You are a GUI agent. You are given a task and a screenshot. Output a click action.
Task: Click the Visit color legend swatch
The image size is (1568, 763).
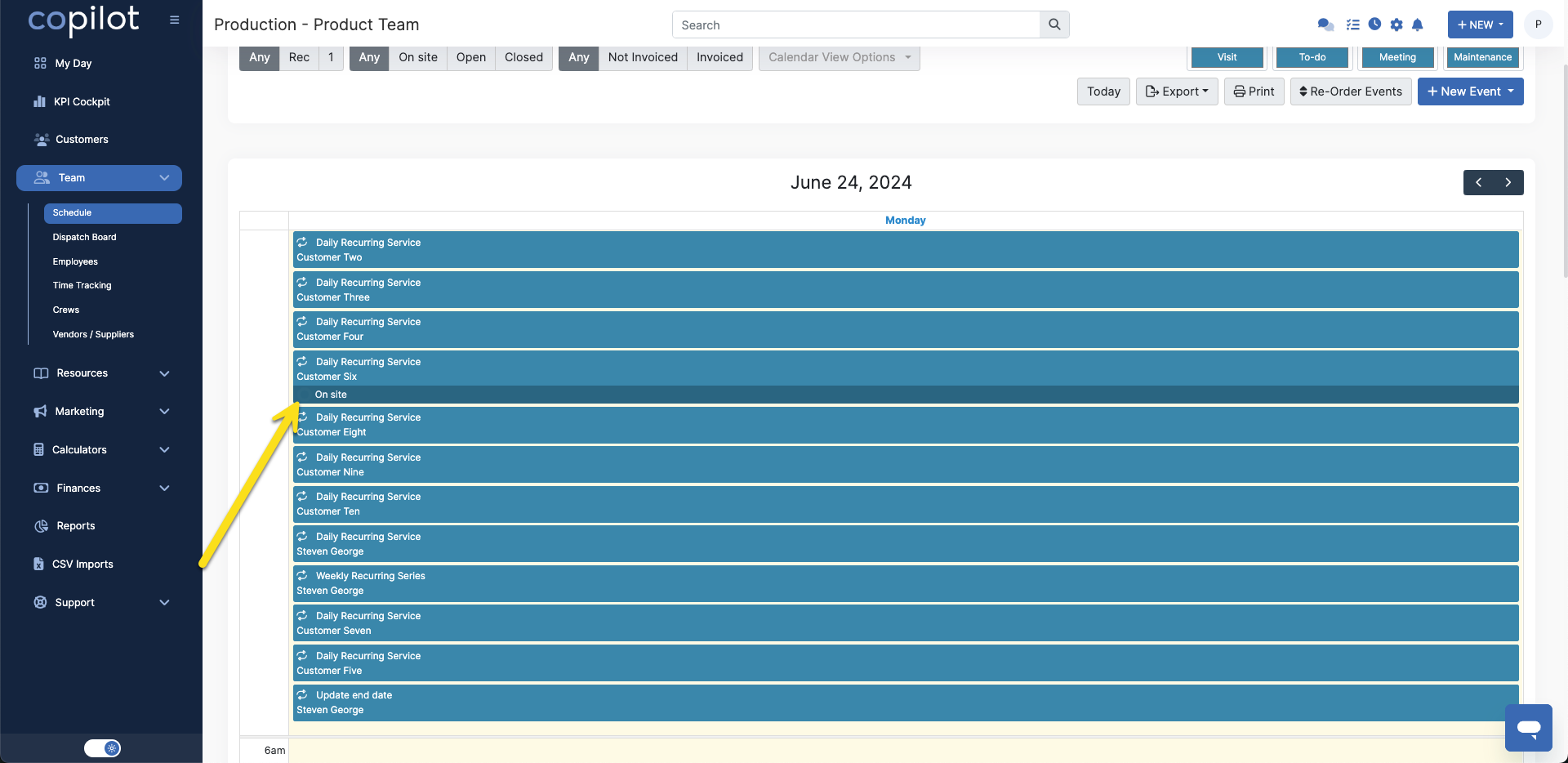point(1227,57)
